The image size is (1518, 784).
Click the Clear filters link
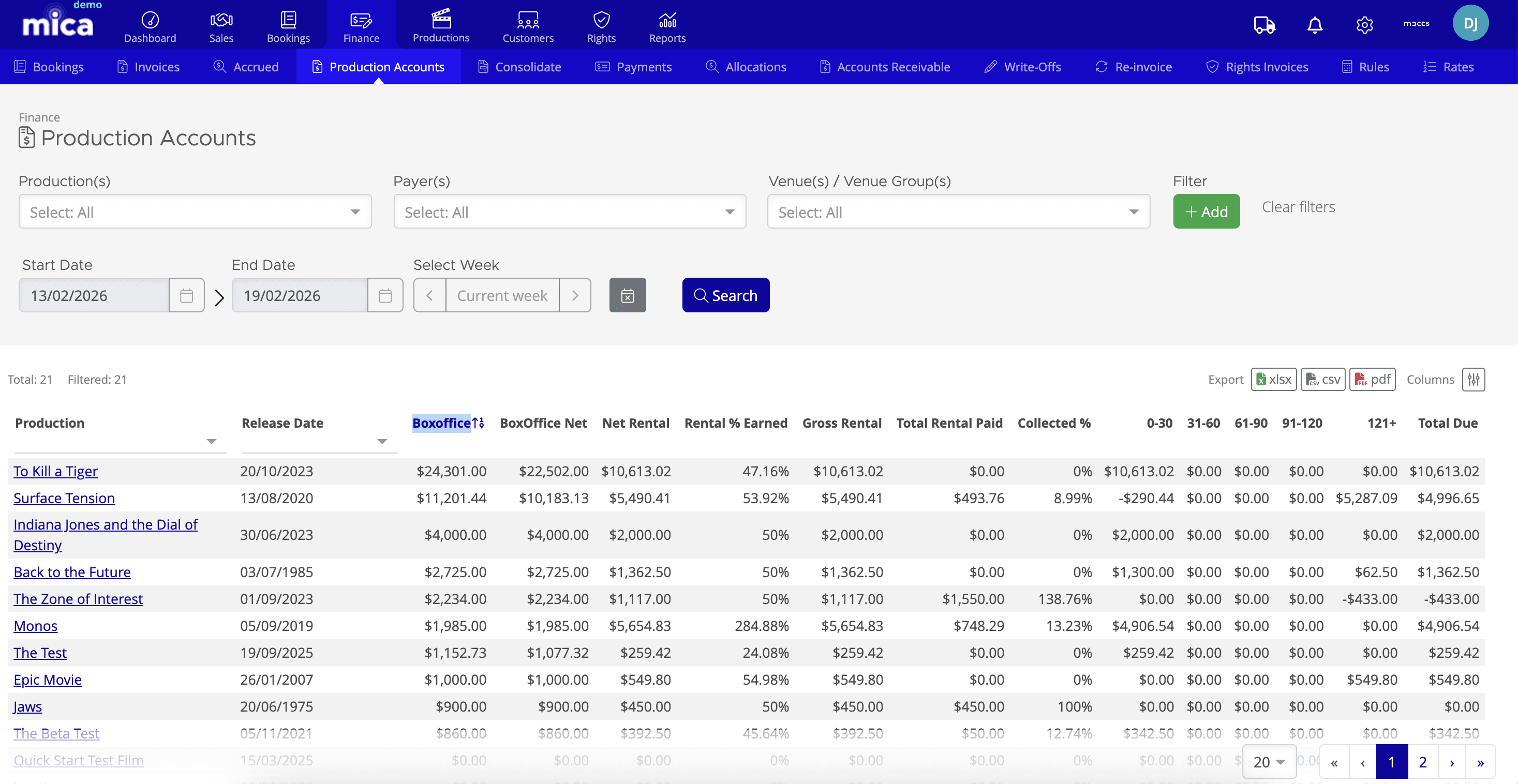[x=1299, y=207]
